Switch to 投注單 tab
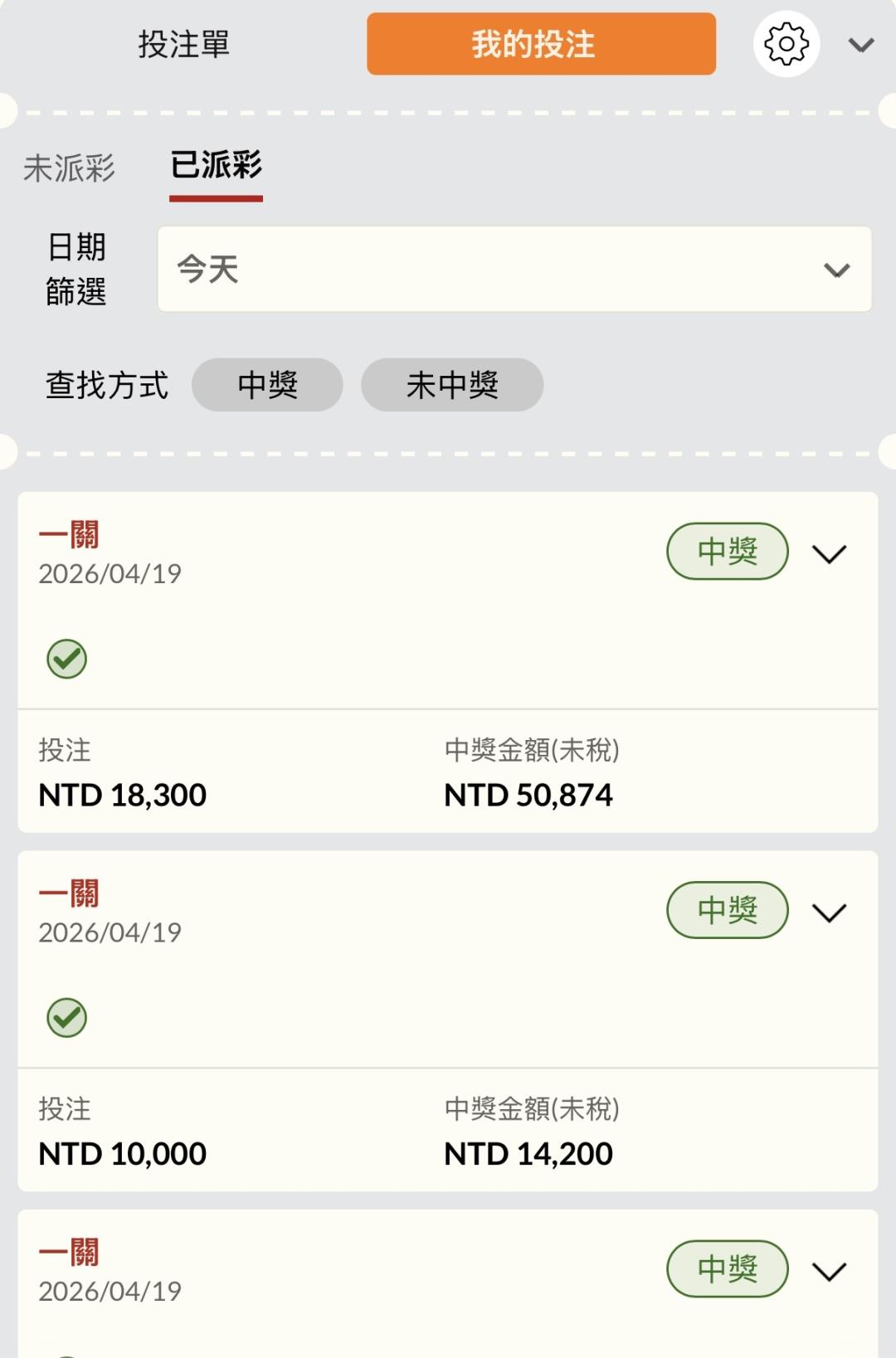This screenshot has width=896, height=1358. (183, 44)
